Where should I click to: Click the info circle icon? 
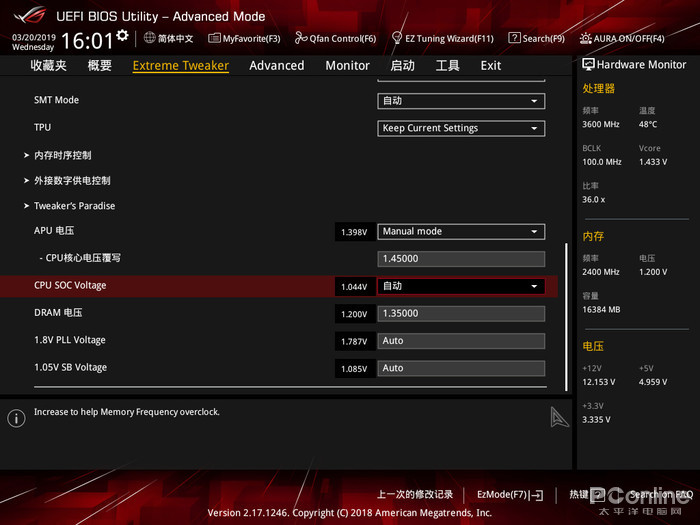point(17,418)
